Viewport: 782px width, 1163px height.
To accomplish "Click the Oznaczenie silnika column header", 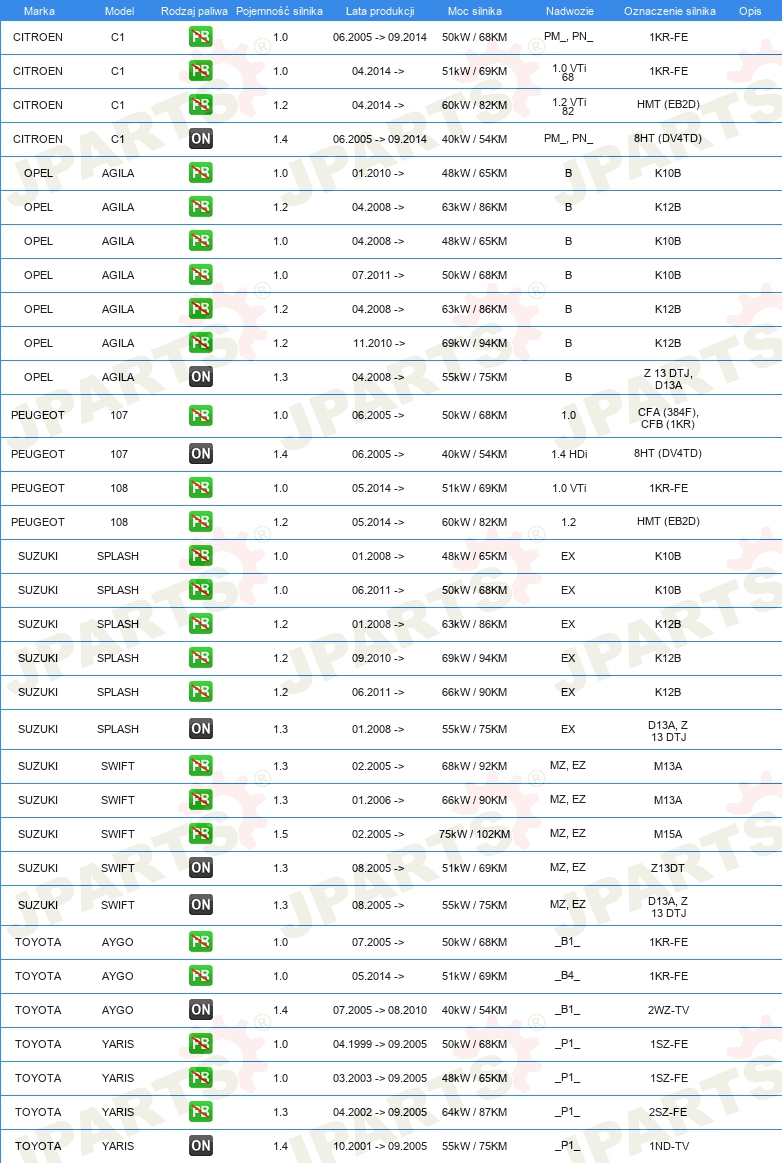I will 670,11.
